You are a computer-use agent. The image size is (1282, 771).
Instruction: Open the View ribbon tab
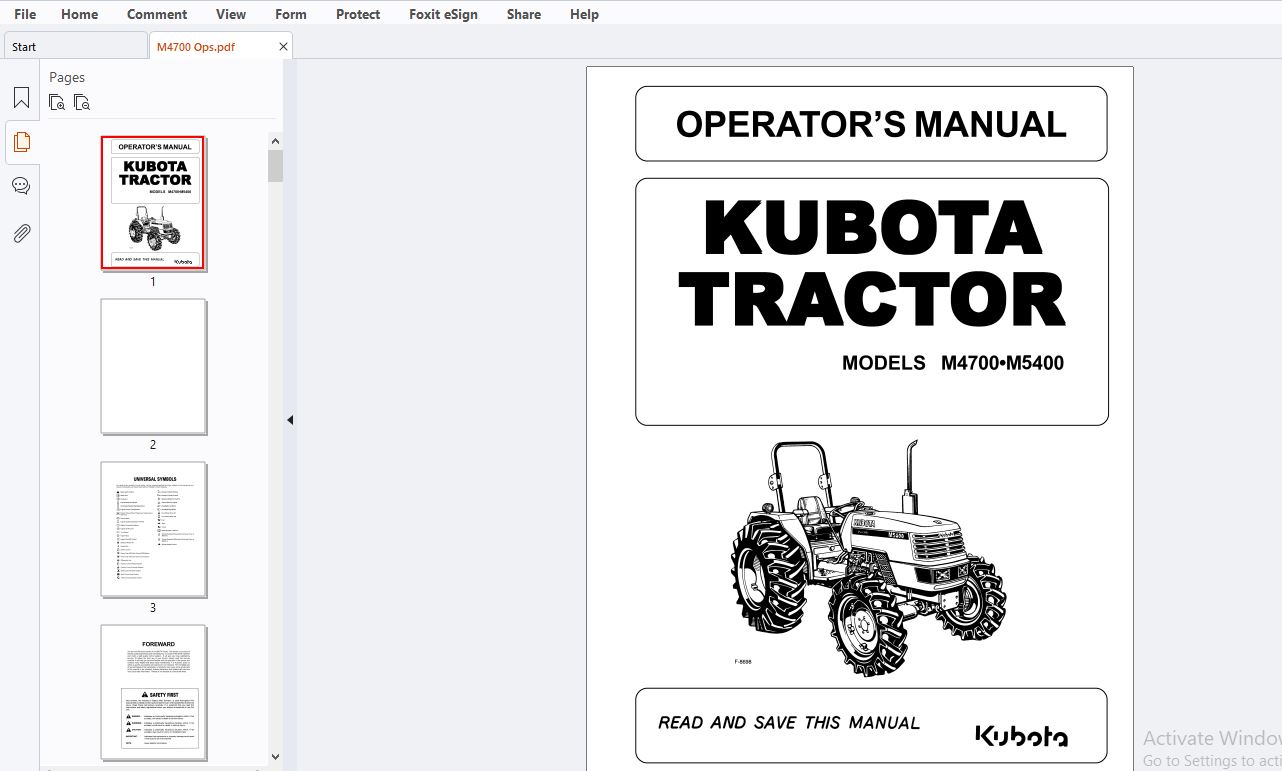click(x=231, y=14)
